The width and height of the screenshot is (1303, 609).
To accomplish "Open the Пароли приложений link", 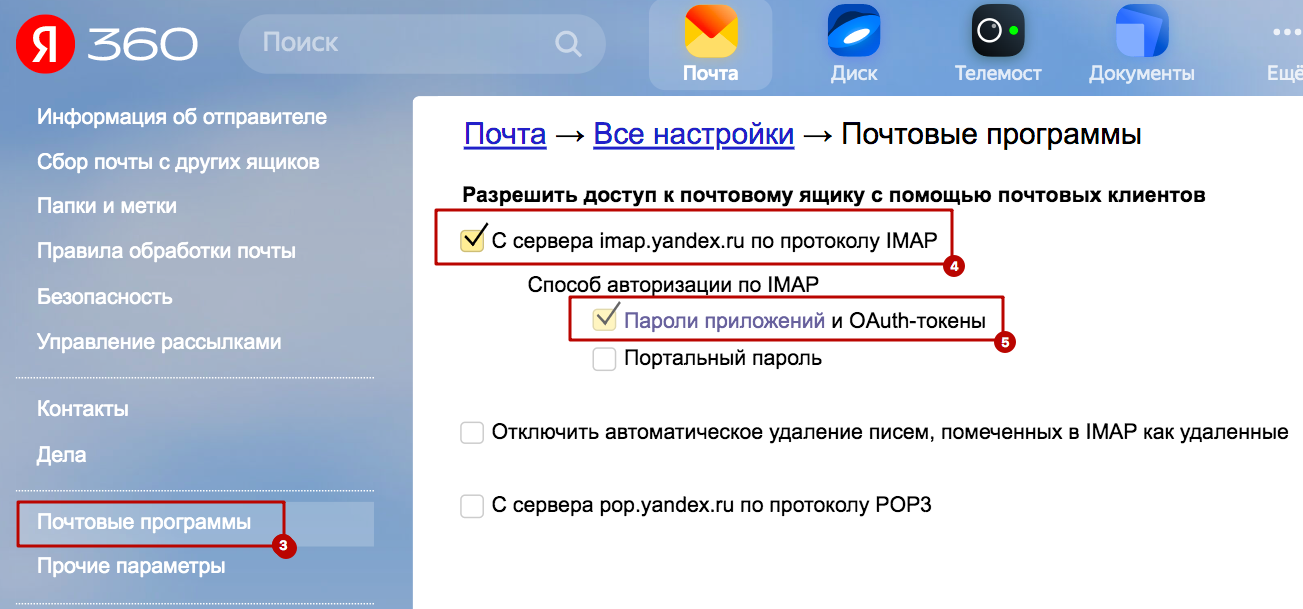I will click(724, 321).
